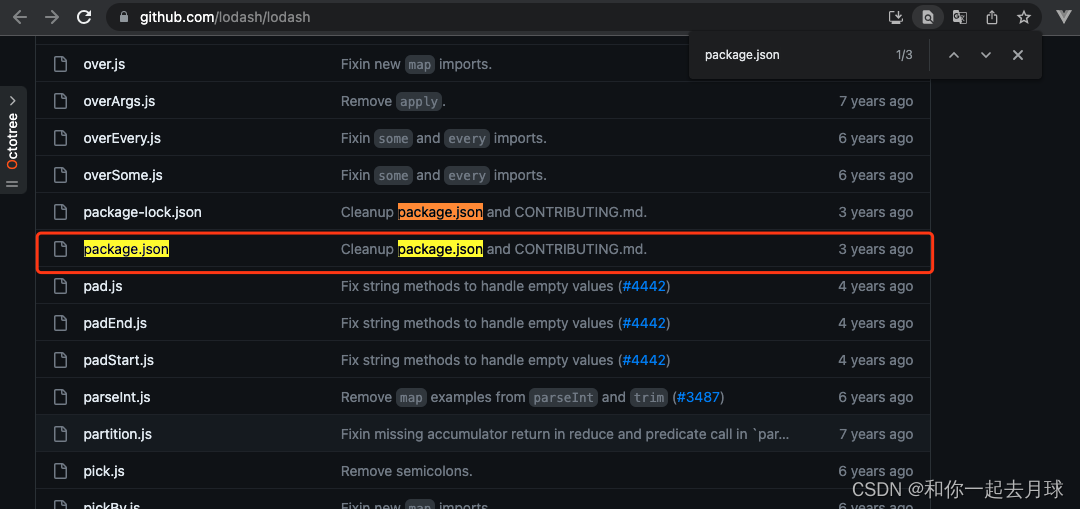Reload the page with browser refresh icon
1080x509 pixels.
[x=84, y=17]
